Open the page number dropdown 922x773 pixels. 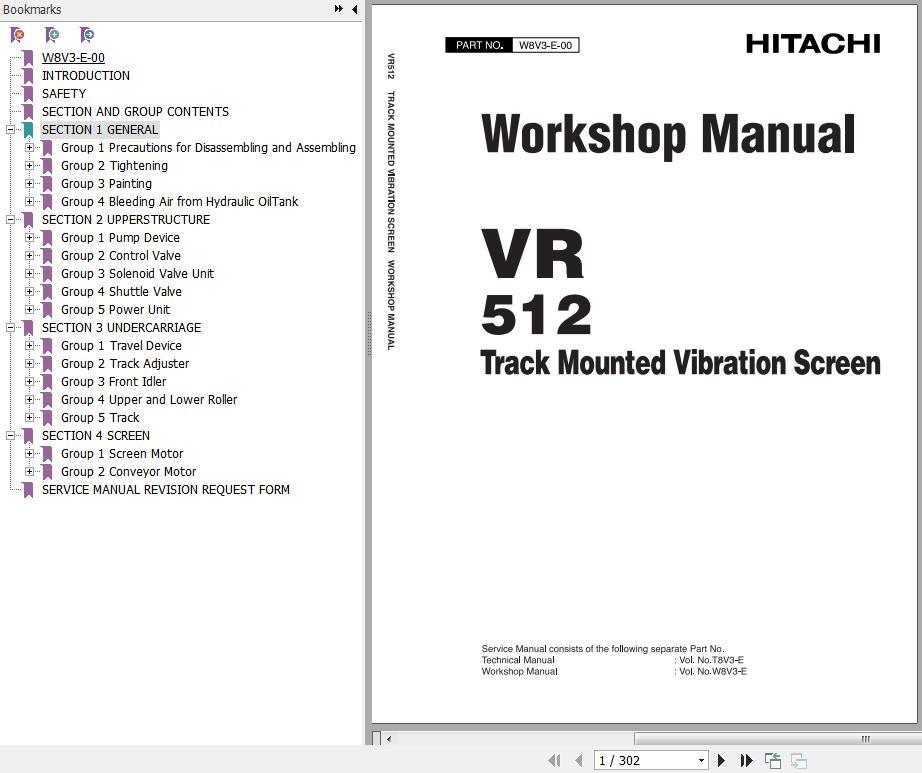pyautogui.click(x=701, y=761)
